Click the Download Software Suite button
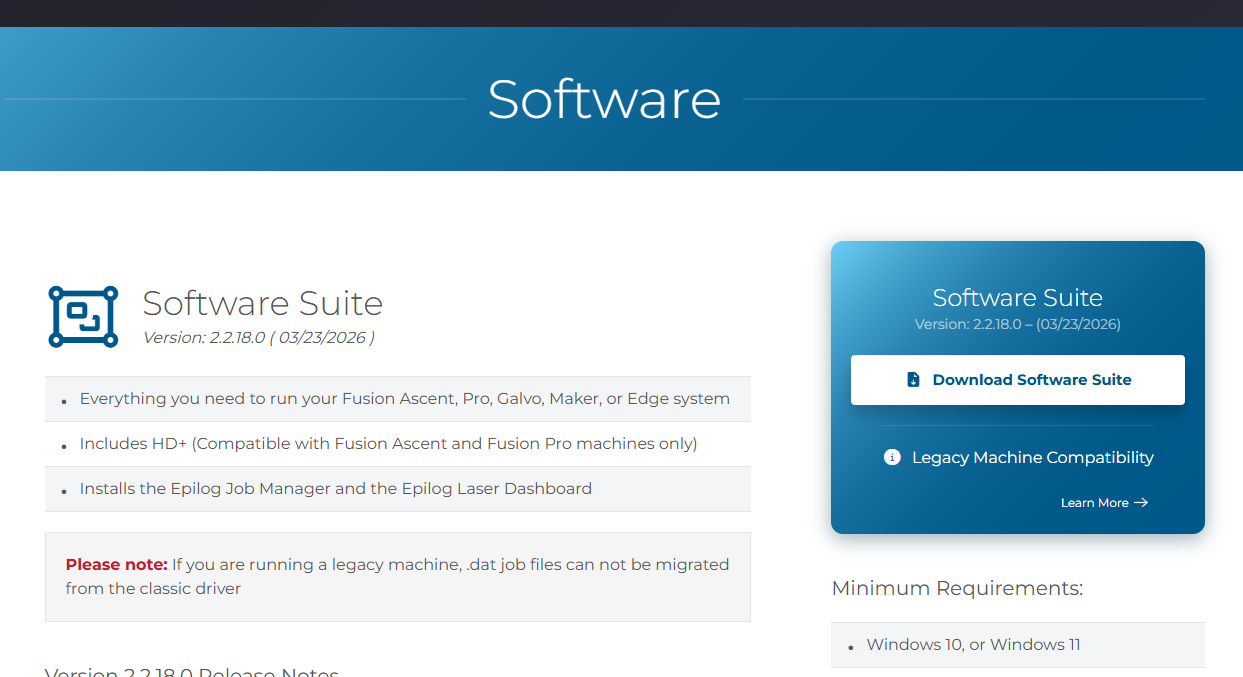The image size is (1243, 677). coord(1017,380)
